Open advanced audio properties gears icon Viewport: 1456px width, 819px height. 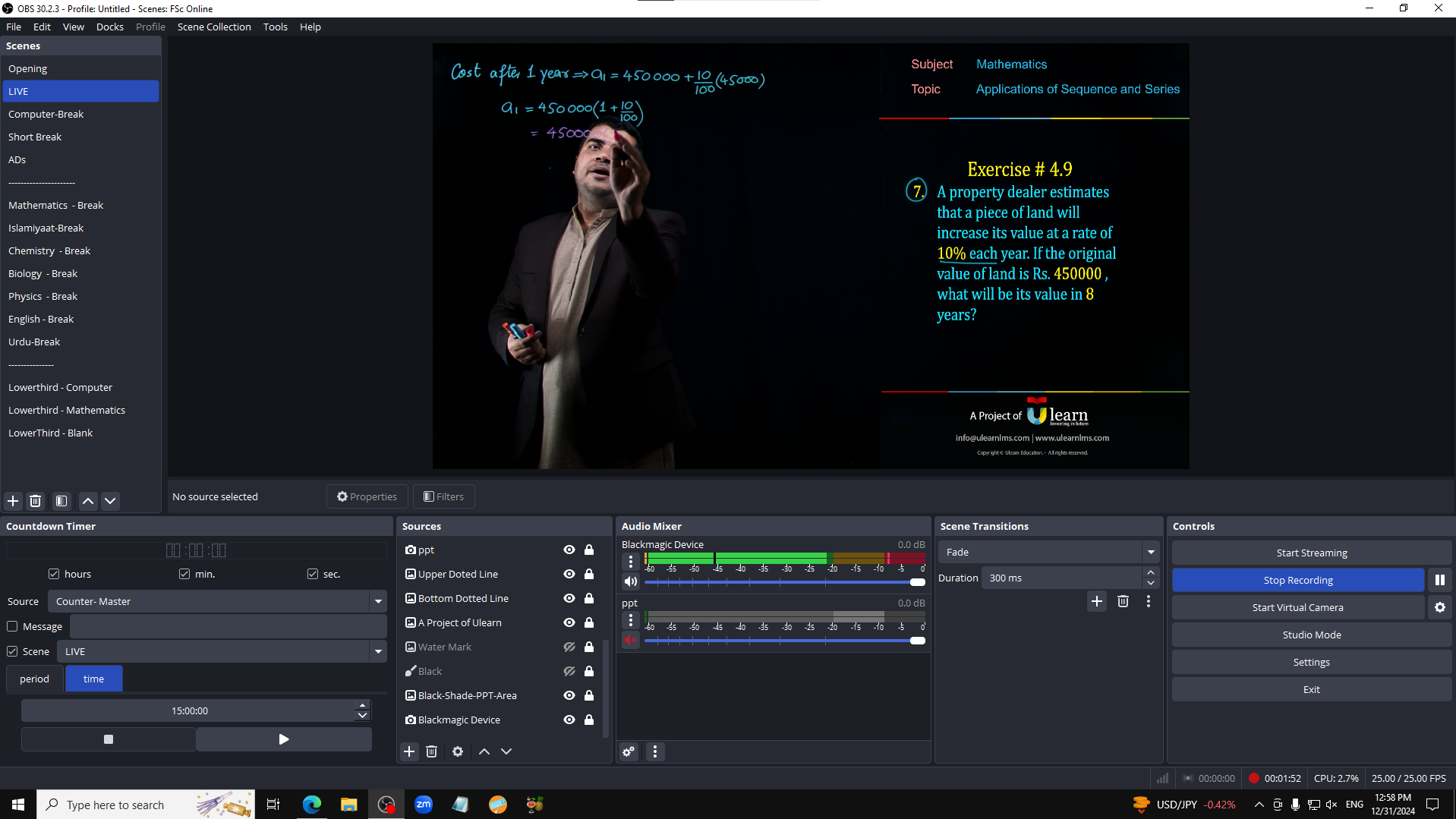(x=629, y=751)
